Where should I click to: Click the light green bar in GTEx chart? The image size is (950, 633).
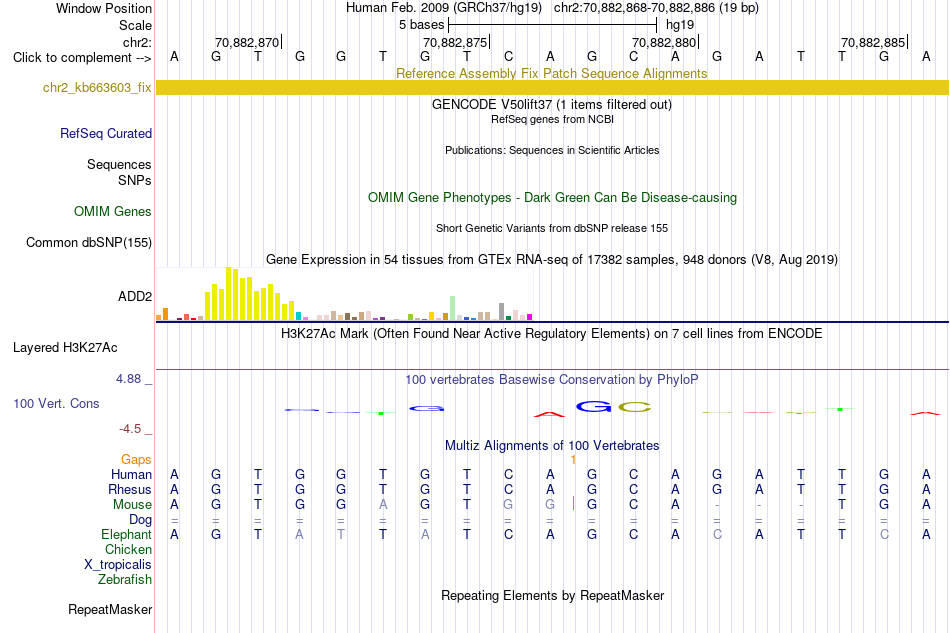(x=452, y=308)
